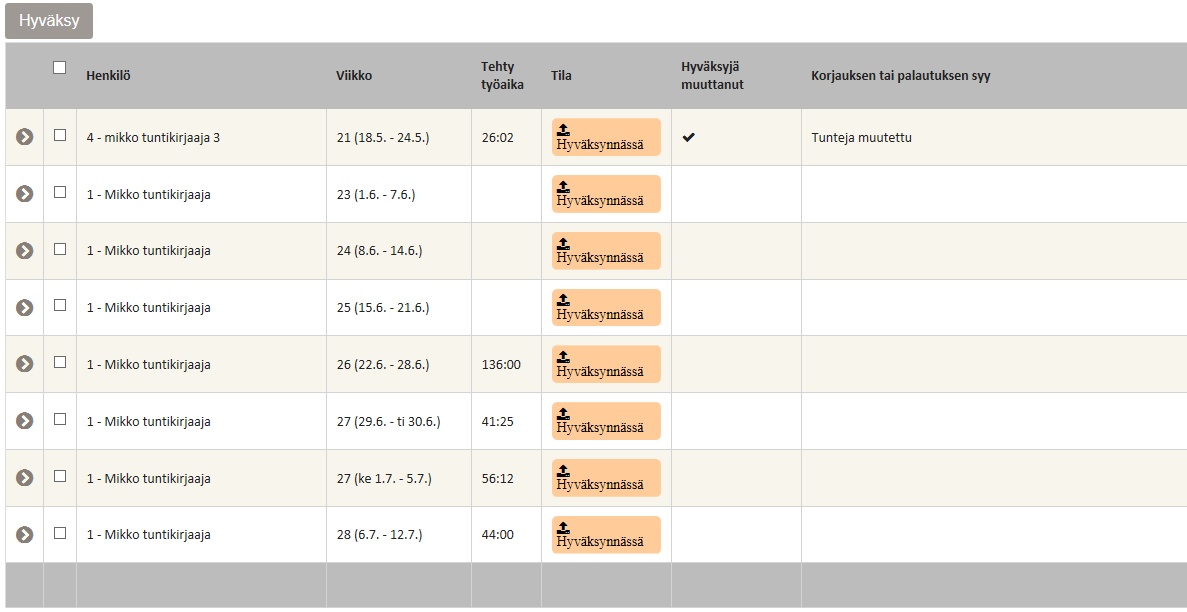
Task: Click upload icon for week 27 (29.6. - ti 30.6.)
Action: pyautogui.click(x=563, y=414)
